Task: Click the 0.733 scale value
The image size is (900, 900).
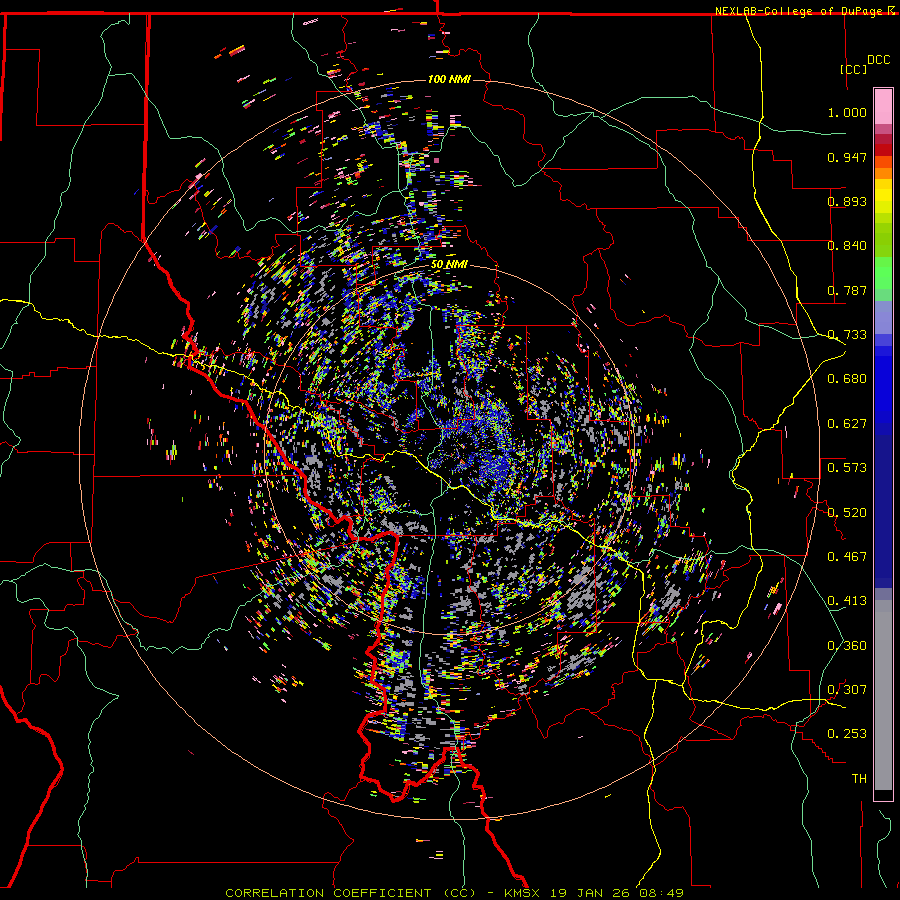Action: click(847, 335)
